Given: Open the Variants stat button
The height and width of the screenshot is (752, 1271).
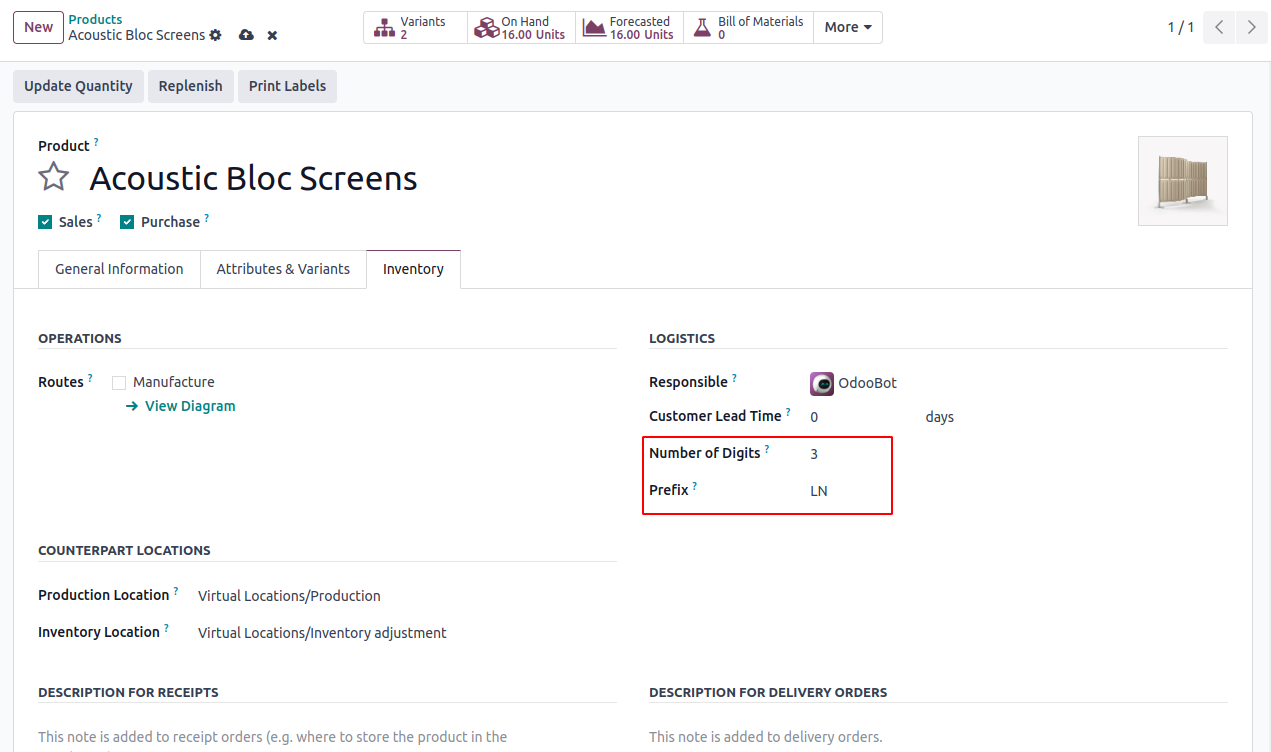Looking at the screenshot, I should [x=415, y=27].
